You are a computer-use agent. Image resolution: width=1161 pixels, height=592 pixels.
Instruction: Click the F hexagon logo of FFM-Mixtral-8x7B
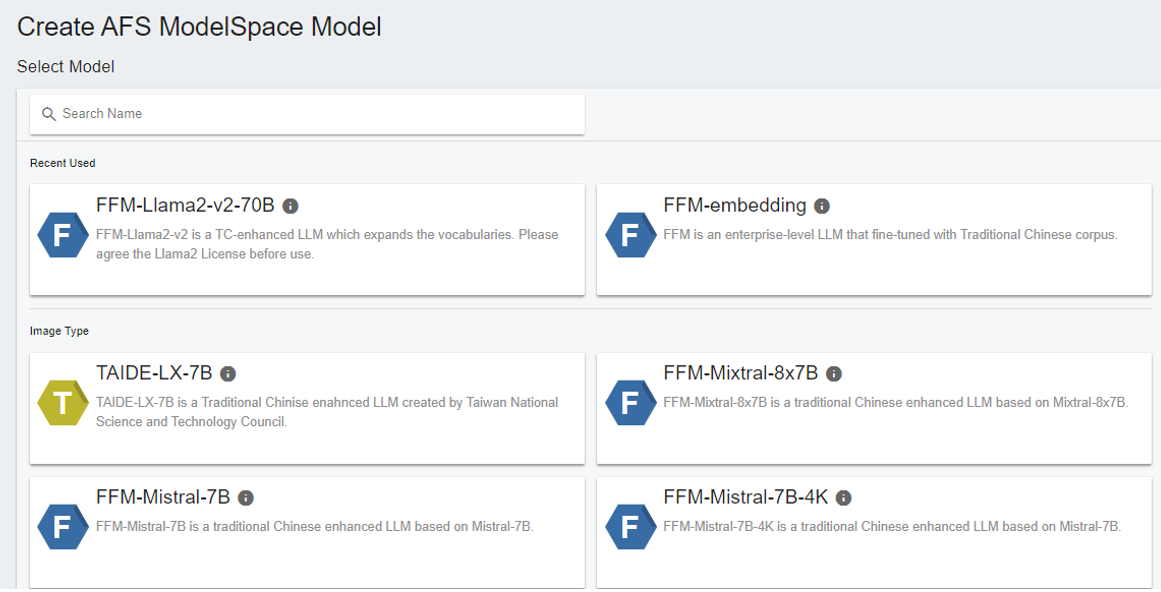[x=631, y=403]
